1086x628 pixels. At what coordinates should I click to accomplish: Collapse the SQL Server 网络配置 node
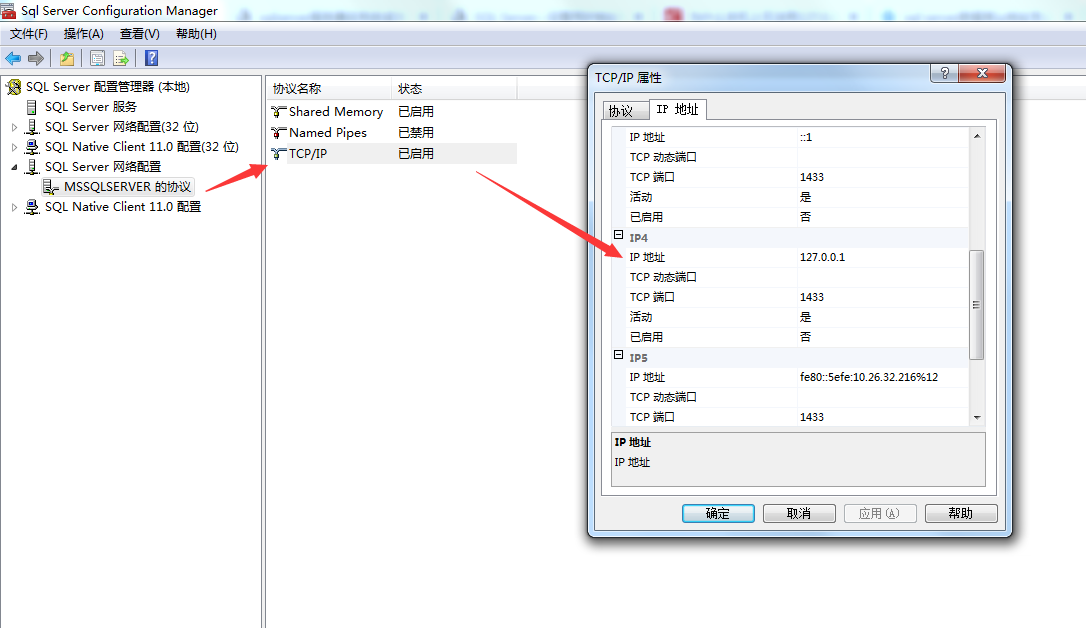coord(15,167)
